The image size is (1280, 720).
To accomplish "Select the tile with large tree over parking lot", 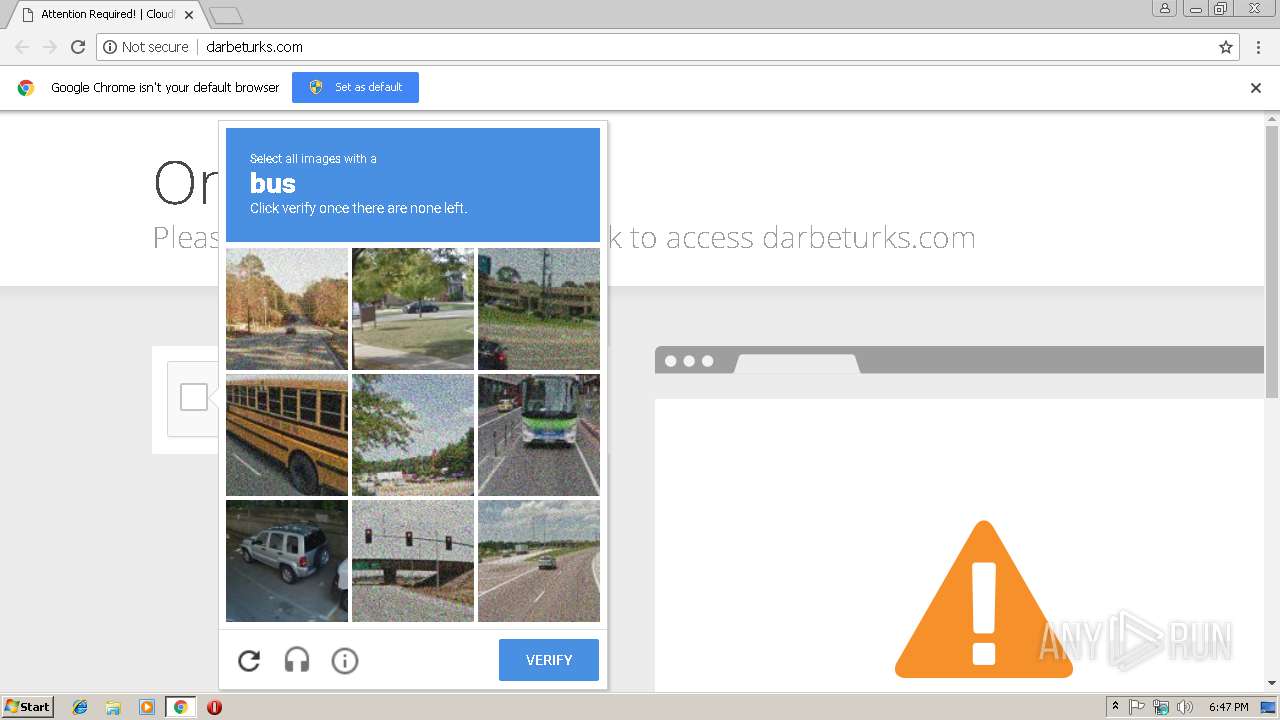I will click(x=413, y=435).
